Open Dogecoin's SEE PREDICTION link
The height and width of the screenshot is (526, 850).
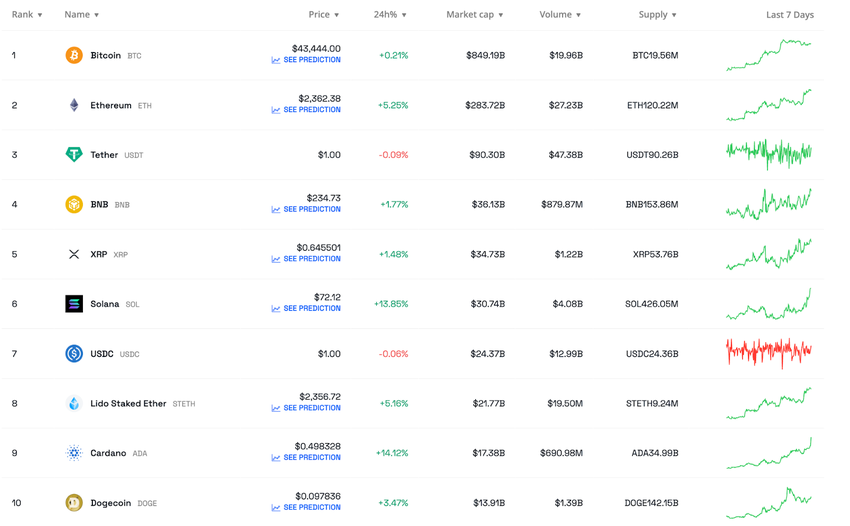coord(312,507)
